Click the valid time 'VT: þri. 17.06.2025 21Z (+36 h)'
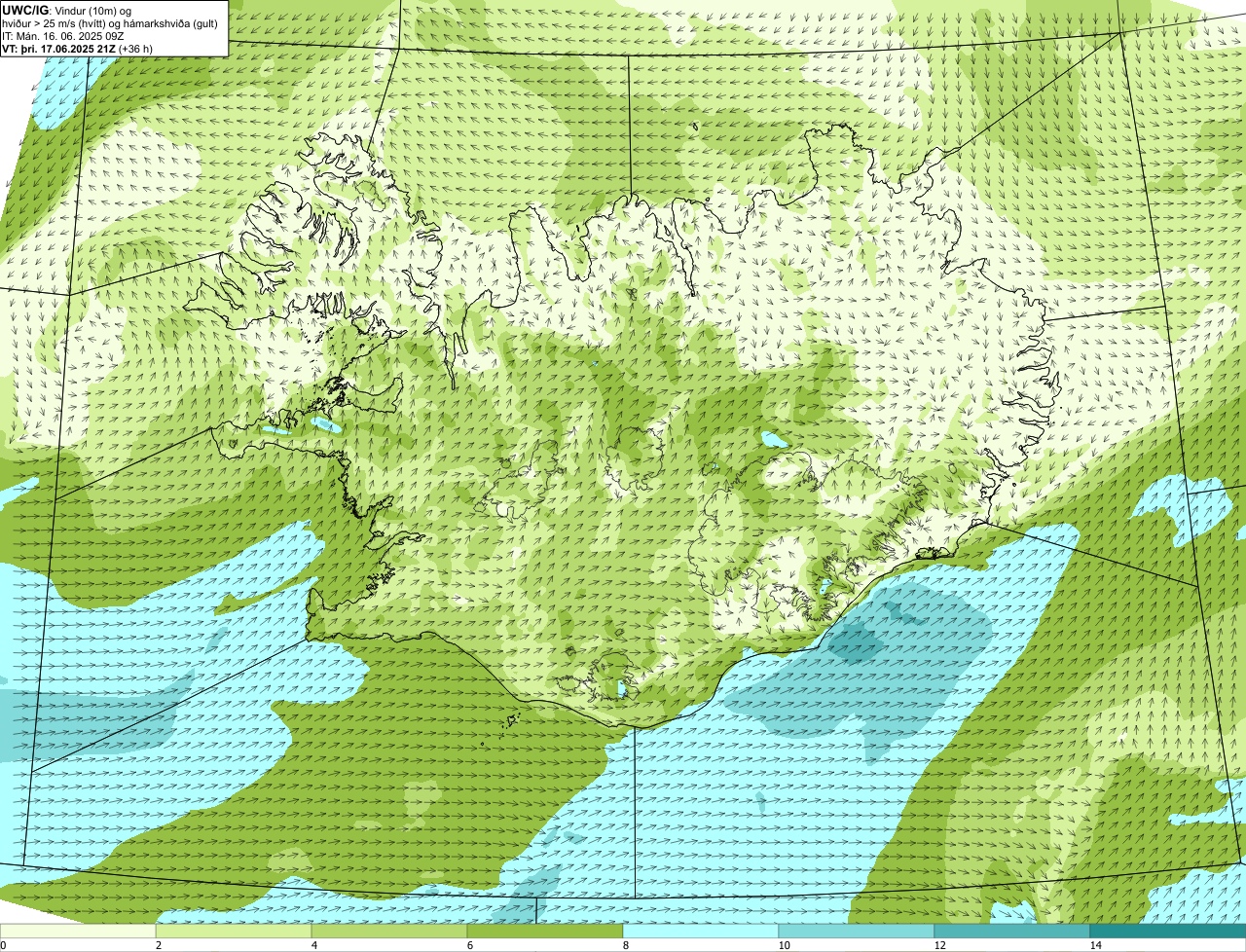 tap(78, 48)
